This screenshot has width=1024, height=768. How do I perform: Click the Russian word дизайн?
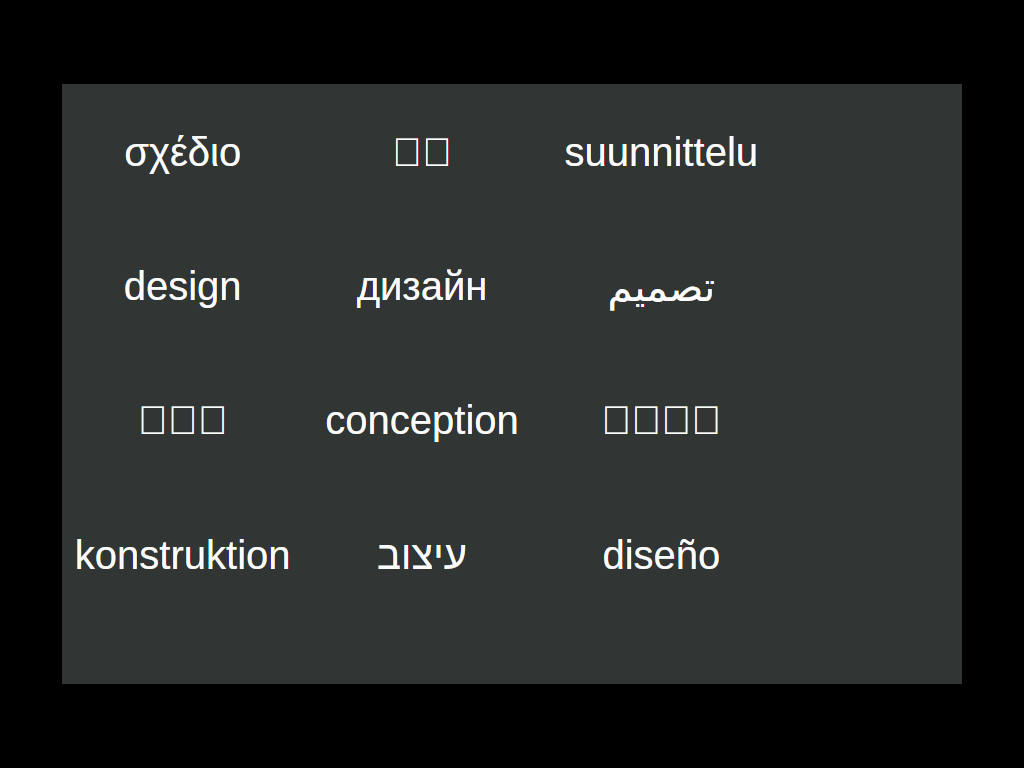point(421,287)
